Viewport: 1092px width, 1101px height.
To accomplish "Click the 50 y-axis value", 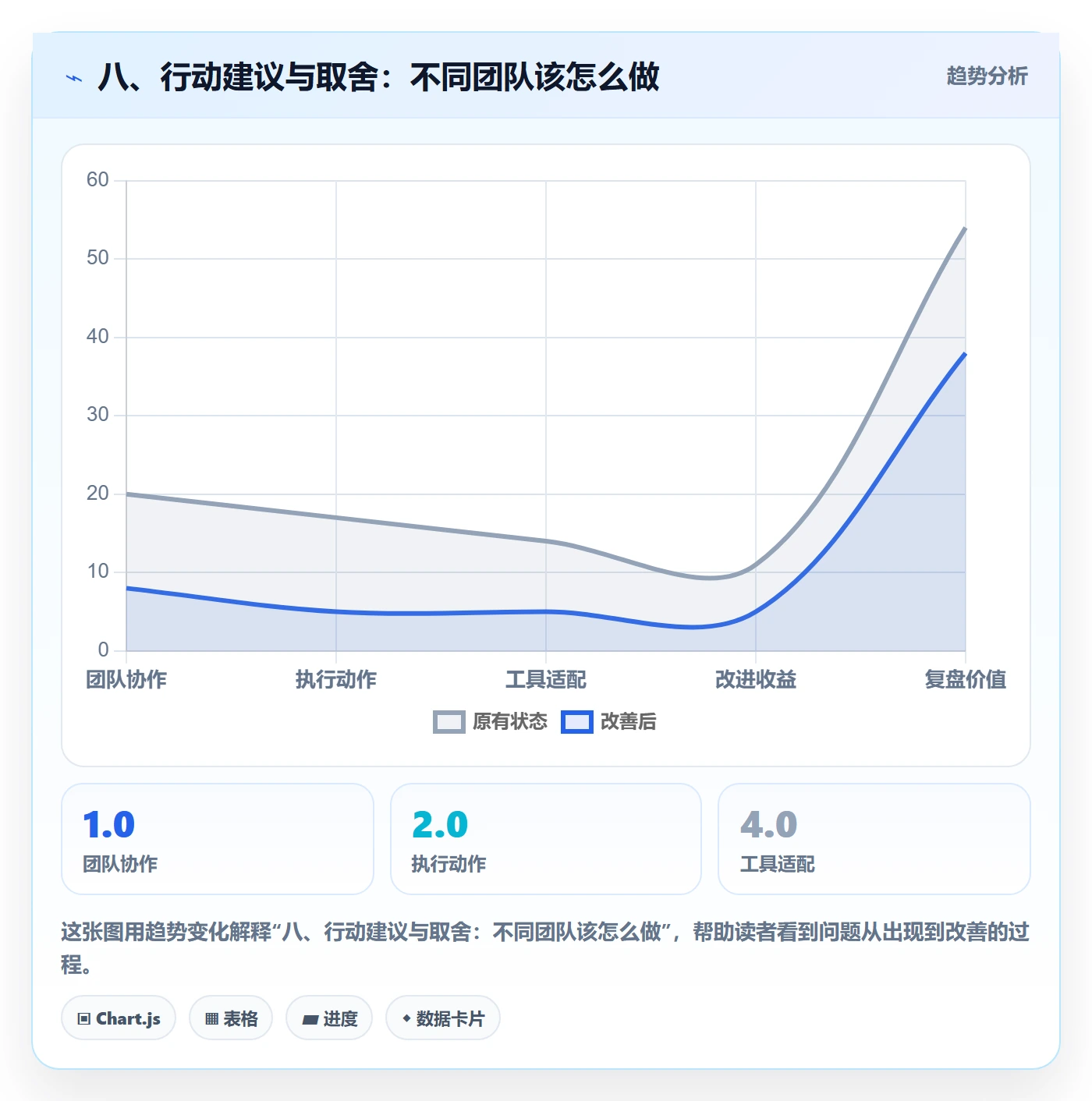I will [x=97, y=258].
